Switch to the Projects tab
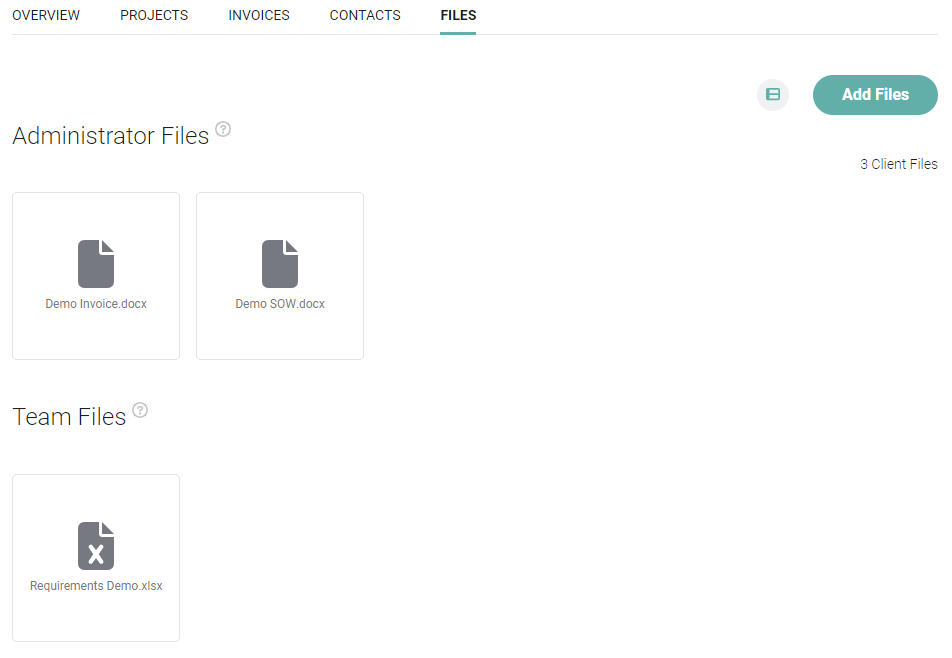Image resolution: width=952 pixels, height=658 pixels. pyautogui.click(x=154, y=16)
